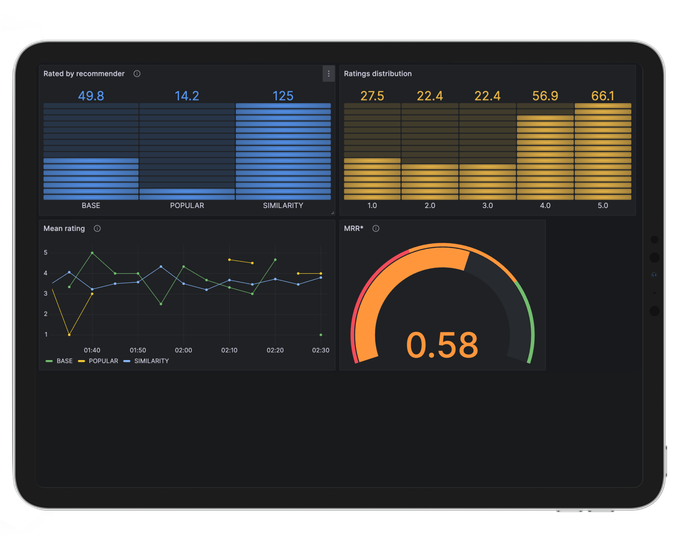The image size is (700, 550).
Task: Click the Mean rating info icon
Action: coord(97,229)
